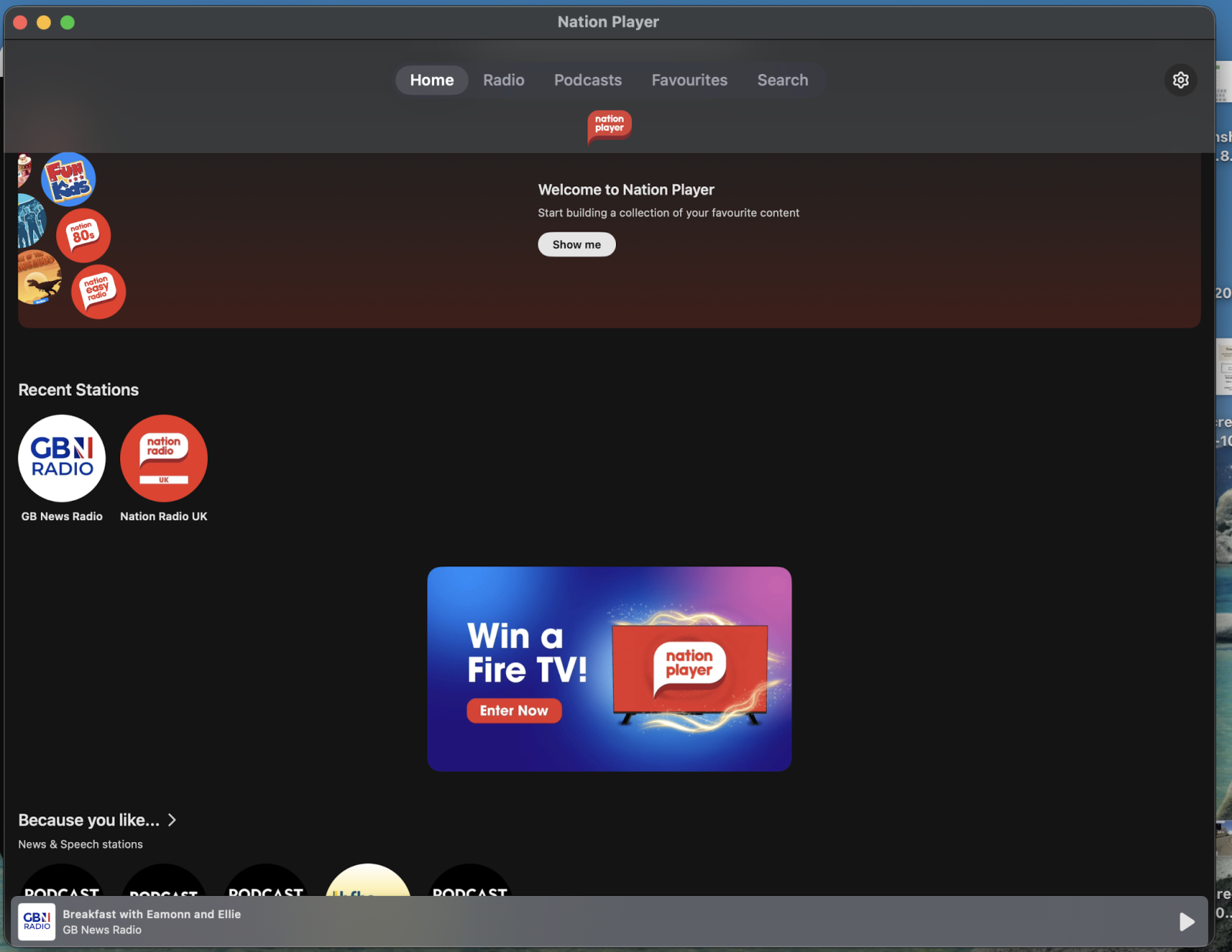
Task: Open the Fun Kids station bubble
Action: click(69, 179)
